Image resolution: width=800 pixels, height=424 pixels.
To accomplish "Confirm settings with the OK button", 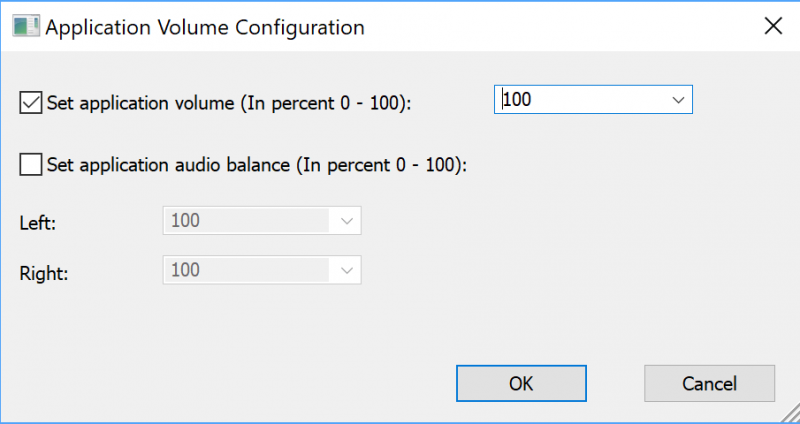I will pyautogui.click(x=521, y=383).
